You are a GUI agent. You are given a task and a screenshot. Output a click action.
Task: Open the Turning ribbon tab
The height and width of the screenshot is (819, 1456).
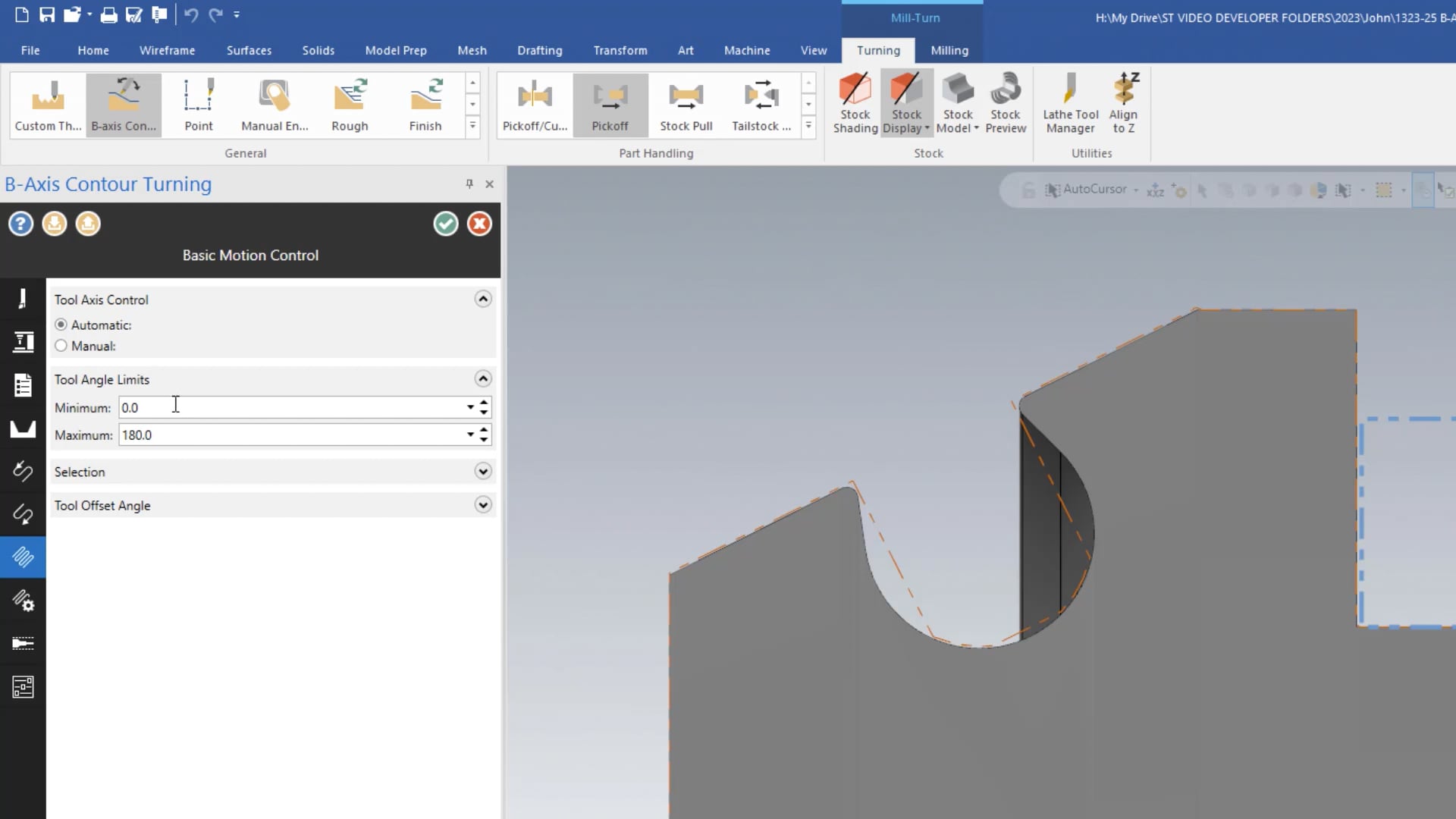(878, 50)
